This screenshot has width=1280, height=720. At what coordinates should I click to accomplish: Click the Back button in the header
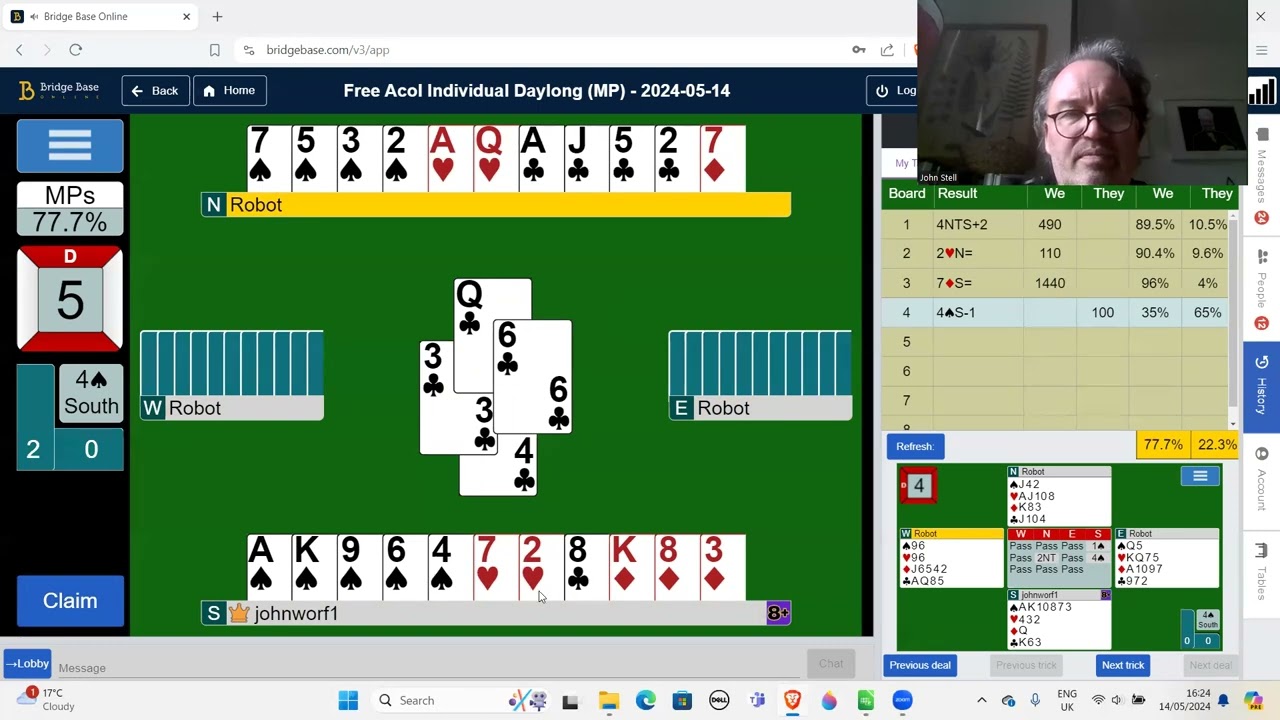coord(154,90)
